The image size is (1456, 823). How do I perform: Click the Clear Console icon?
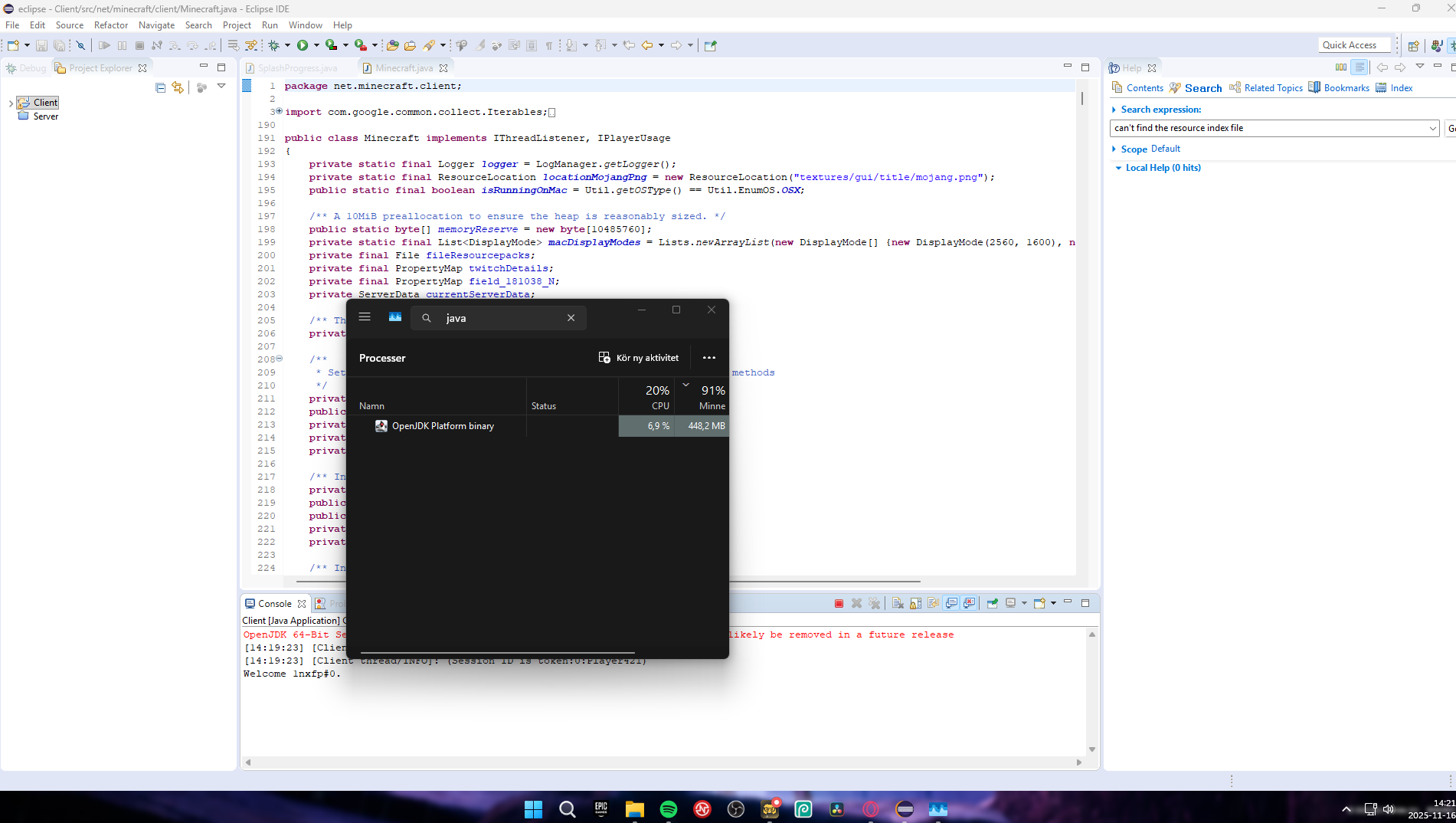(897, 604)
